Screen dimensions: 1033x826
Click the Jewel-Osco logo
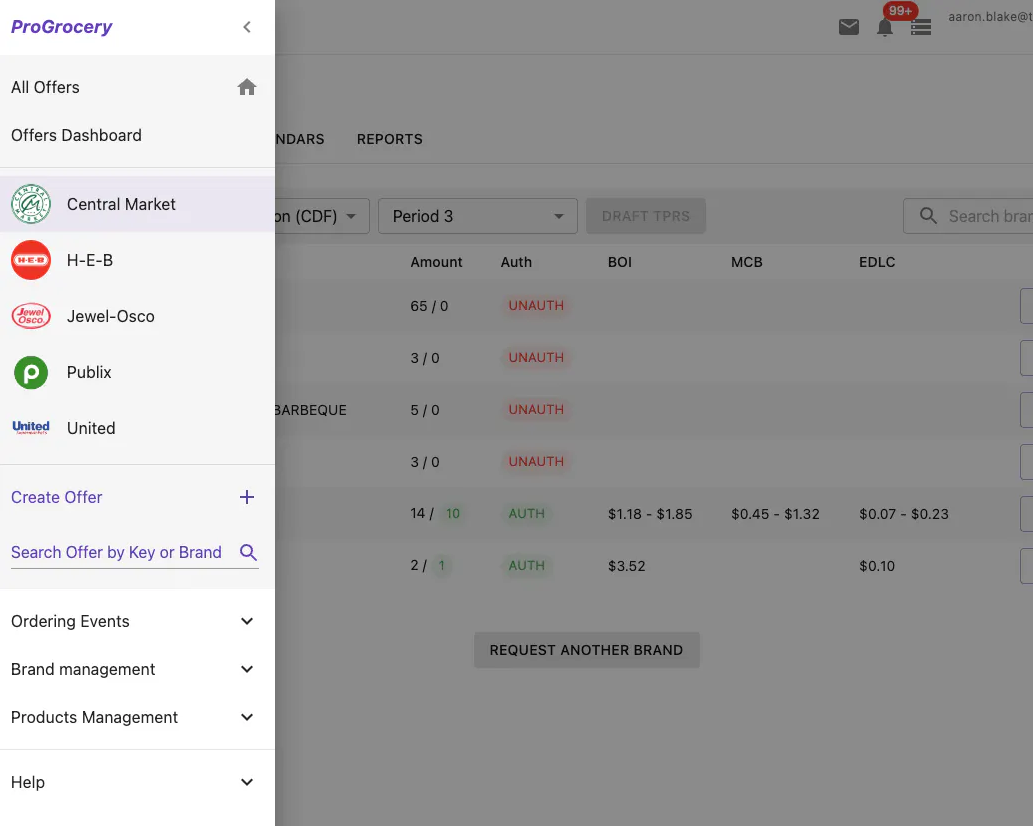click(x=31, y=316)
